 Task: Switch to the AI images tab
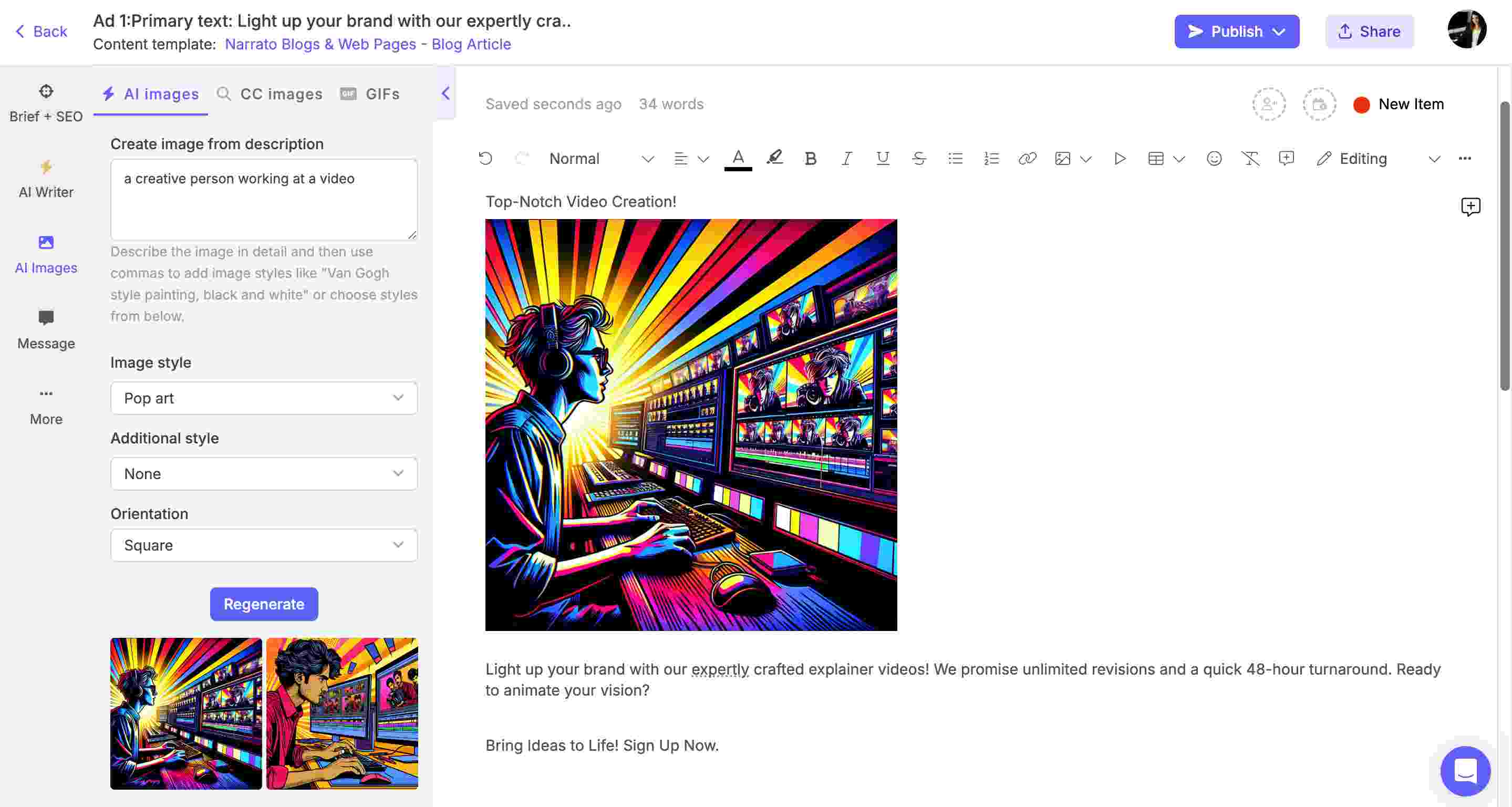[x=150, y=94]
